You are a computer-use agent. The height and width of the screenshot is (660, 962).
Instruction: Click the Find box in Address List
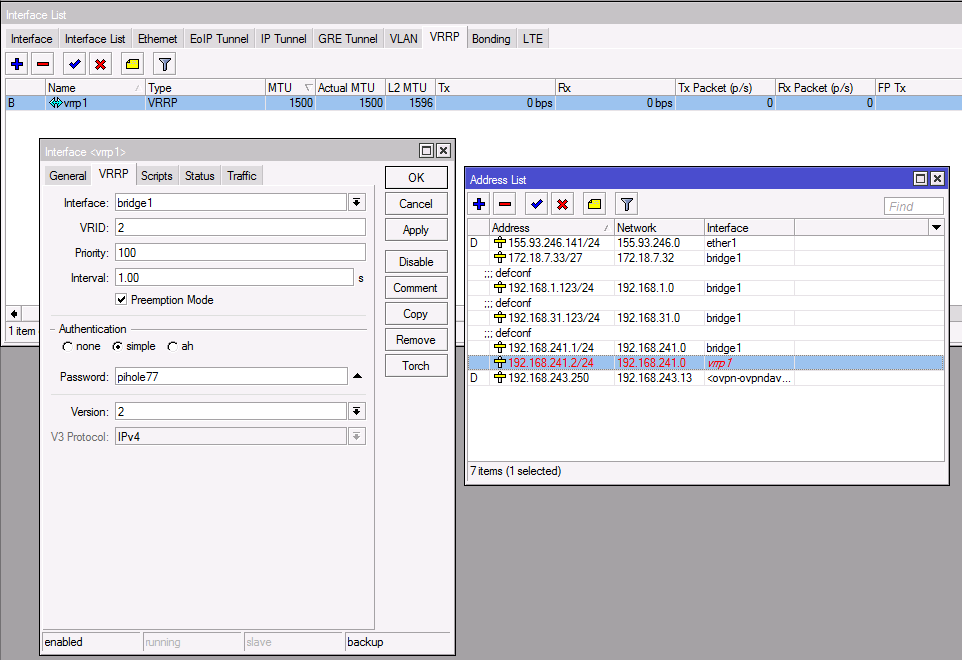pyautogui.click(x=914, y=206)
